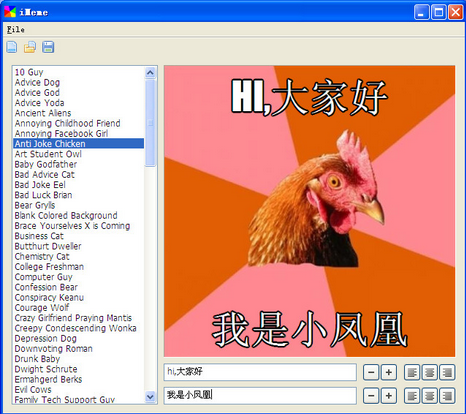
Task: Click the meme list scrollbar thumb
Action: (150, 123)
